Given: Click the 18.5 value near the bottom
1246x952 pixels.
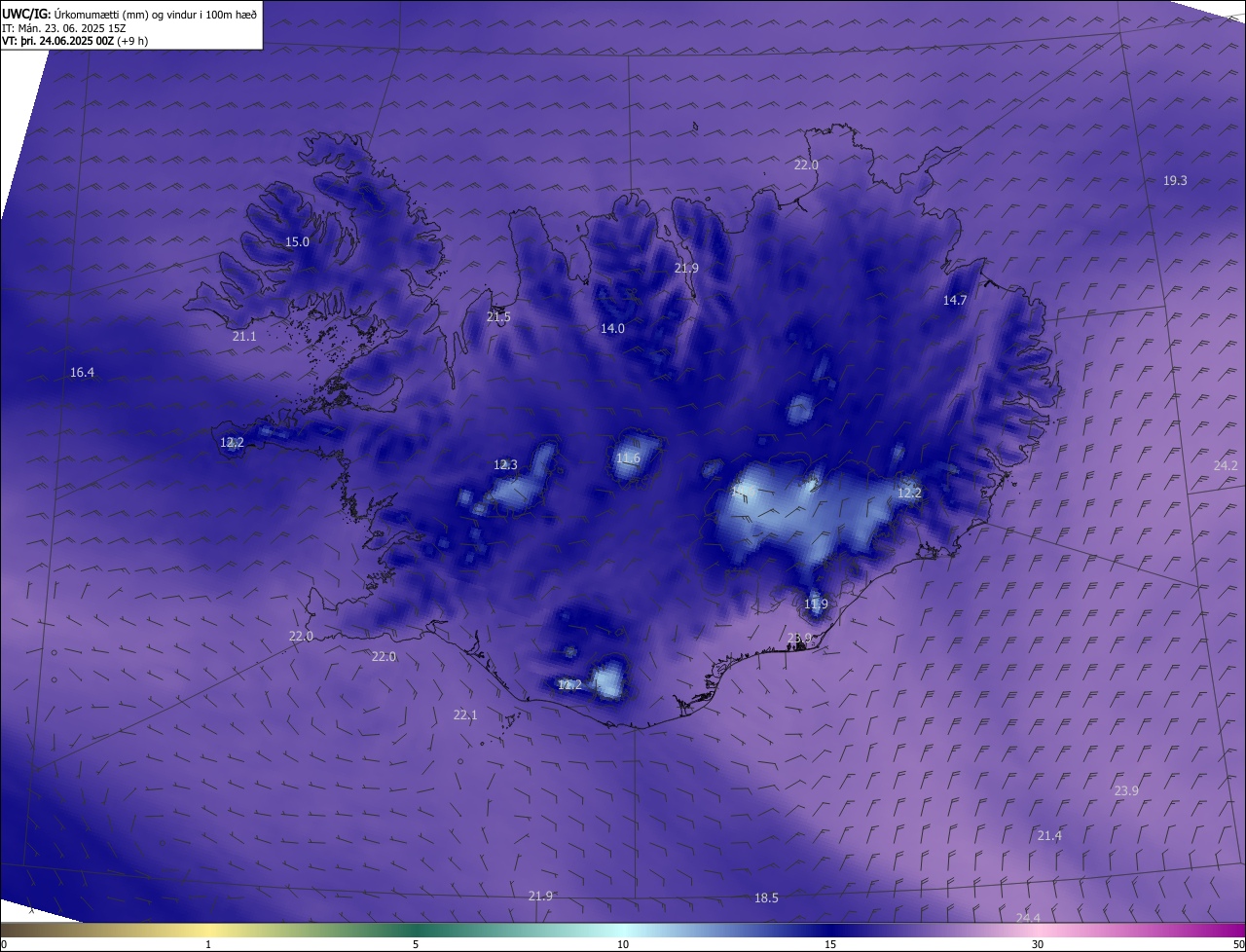Looking at the screenshot, I should tap(766, 897).
